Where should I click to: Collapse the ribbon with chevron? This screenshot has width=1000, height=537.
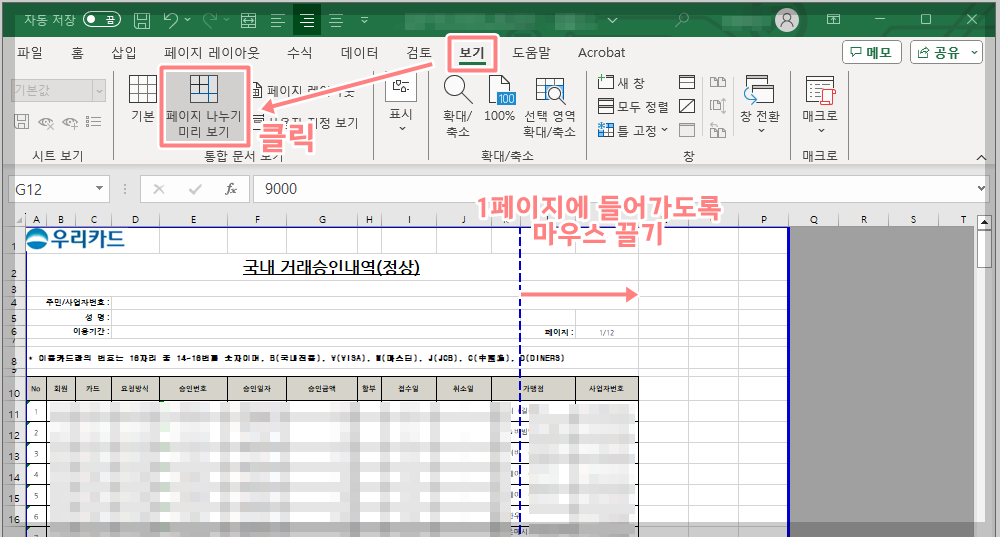tap(981, 157)
